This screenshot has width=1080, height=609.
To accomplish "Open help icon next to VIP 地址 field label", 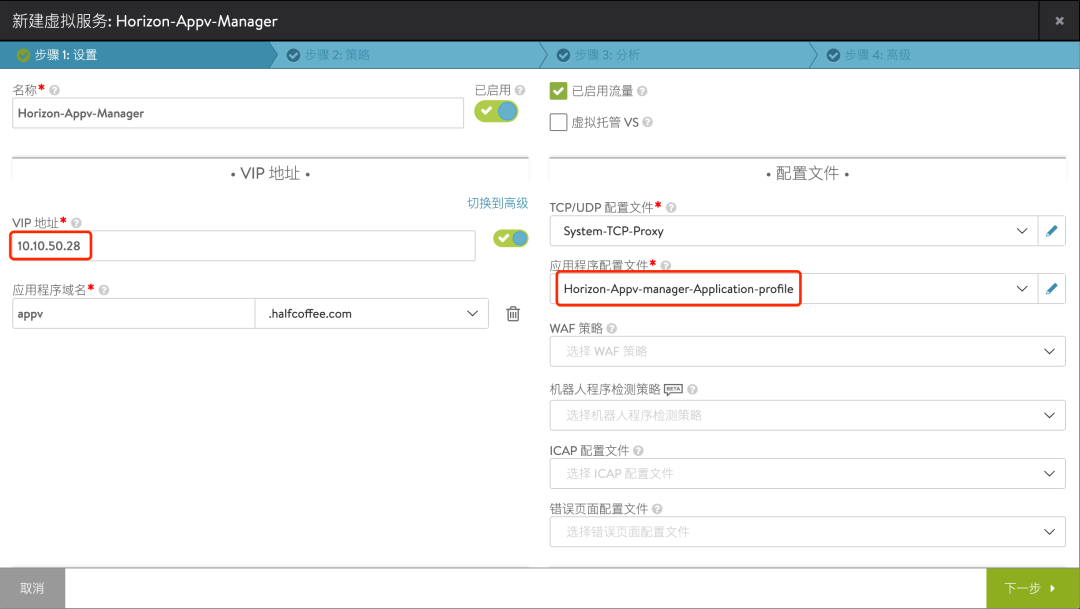I will coord(76,223).
